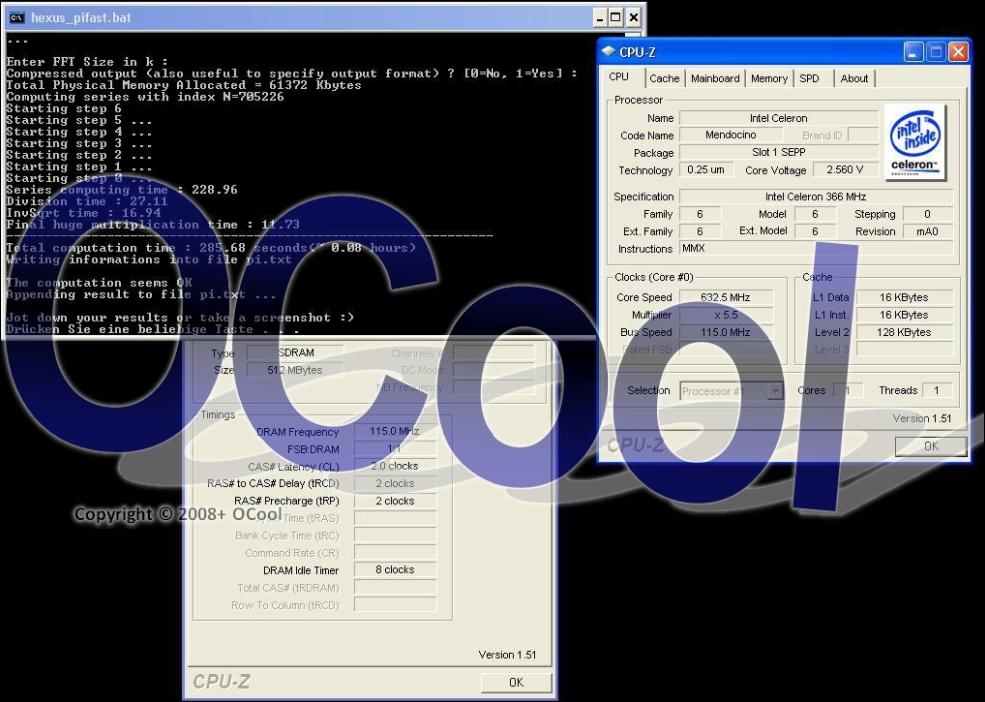The height and width of the screenshot is (702, 985).
Task: Click the Instructions value 'MMX'
Action: (815, 249)
